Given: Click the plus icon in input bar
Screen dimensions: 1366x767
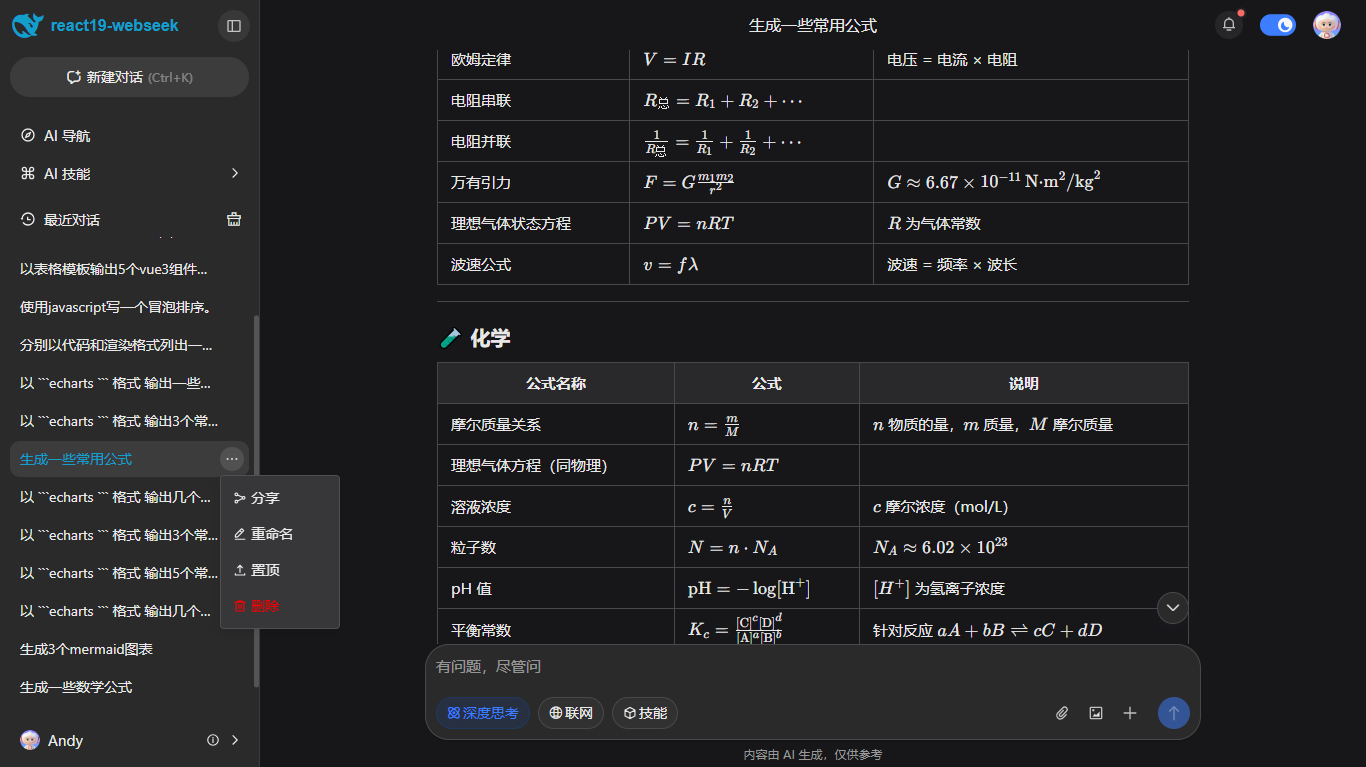Looking at the screenshot, I should 1130,713.
